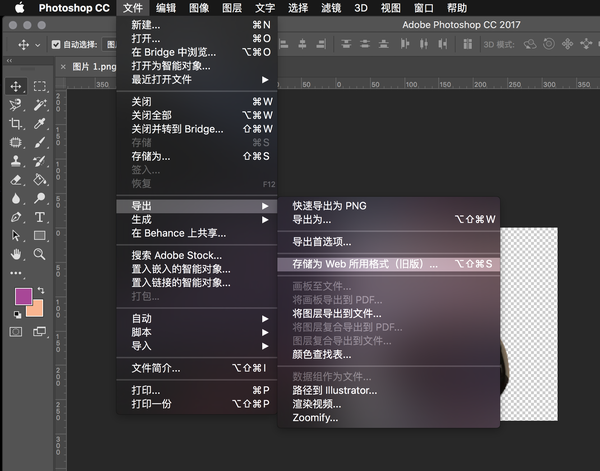Viewport: 600px width, 471px height.
Task: Select the Paint Bucket tool
Action: tap(39, 180)
